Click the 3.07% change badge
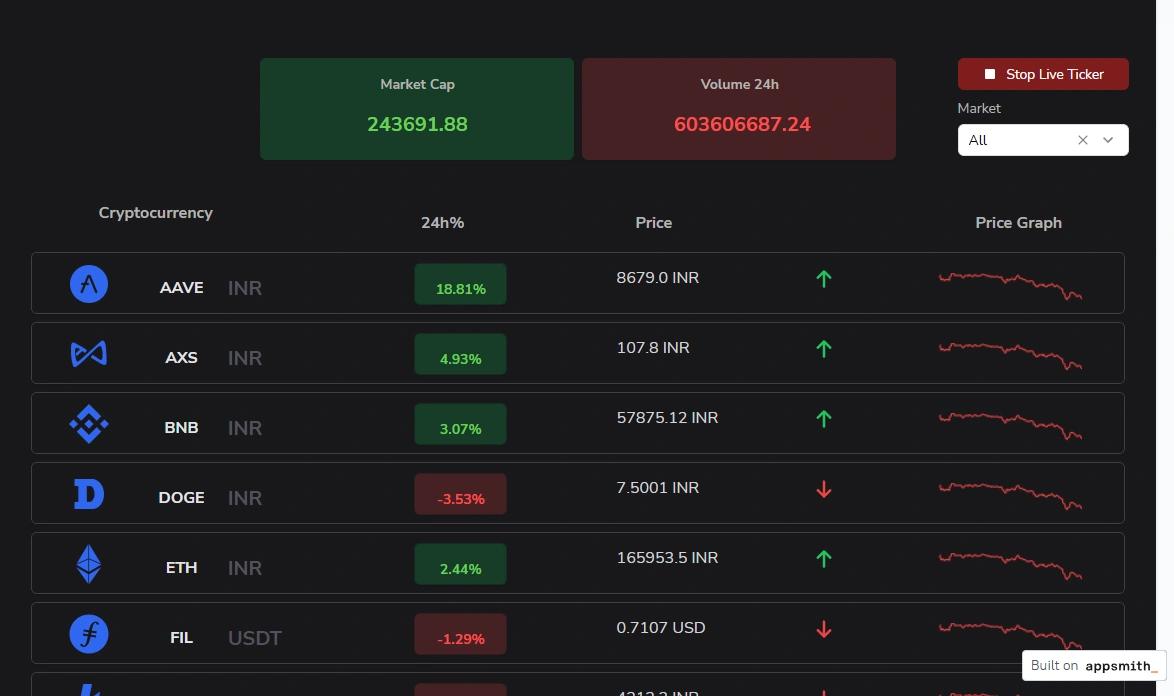The image size is (1174, 696). (x=460, y=424)
